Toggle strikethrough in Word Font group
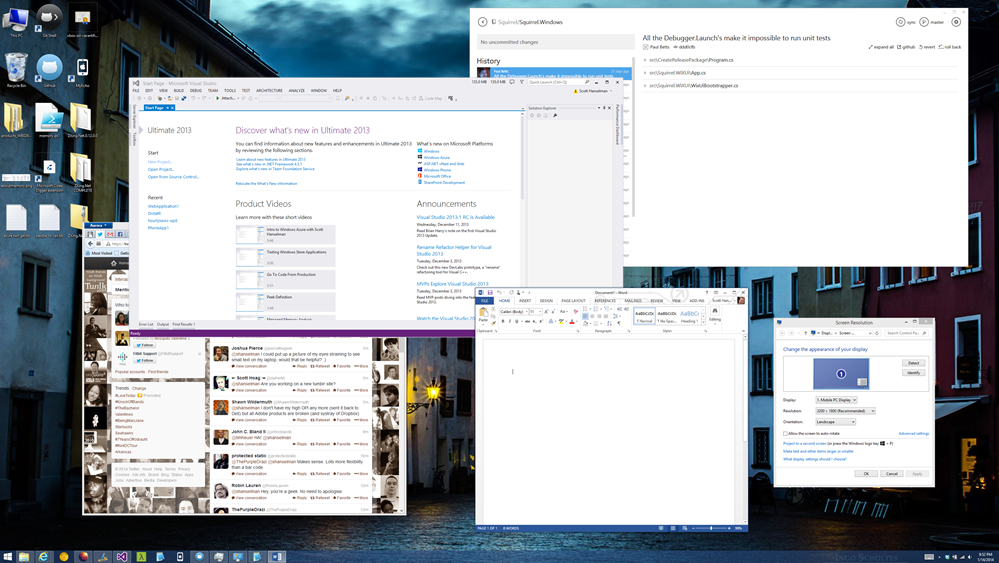The height and width of the screenshot is (563, 999). [527, 321]
